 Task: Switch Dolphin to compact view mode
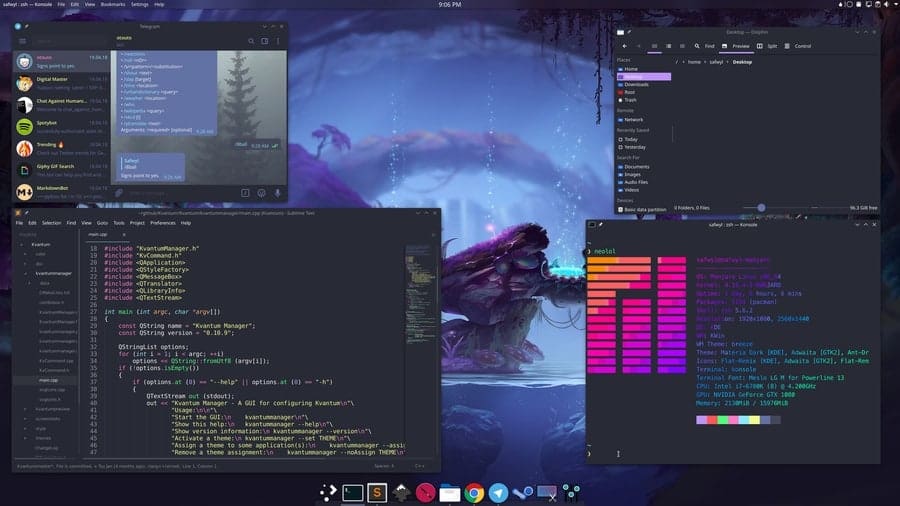click(x=668, y=46)
